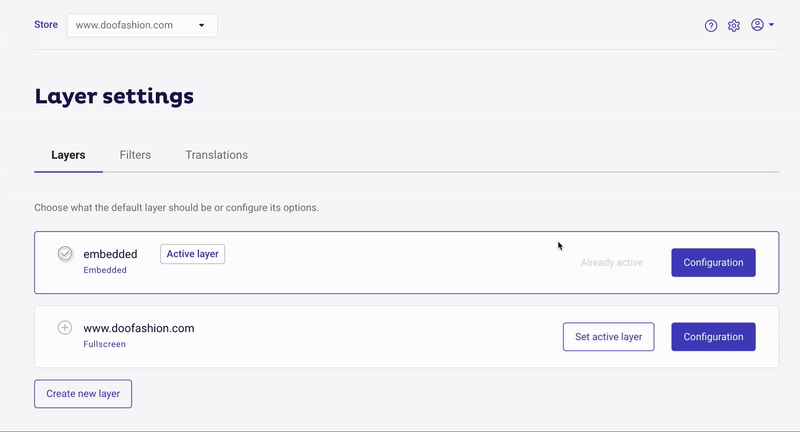Click the Store label link
Image resolution: width=800 pixels, height=432 pixels.
[x=46, y=24]
